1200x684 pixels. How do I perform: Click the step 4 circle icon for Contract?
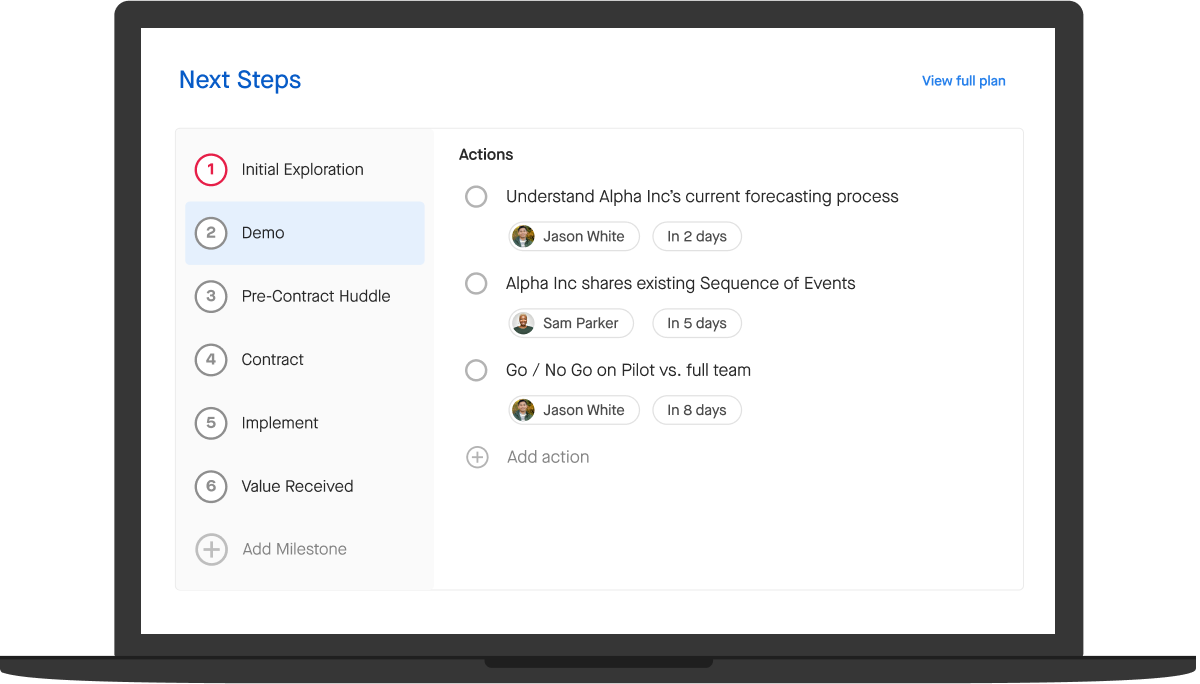click(211, 360)
